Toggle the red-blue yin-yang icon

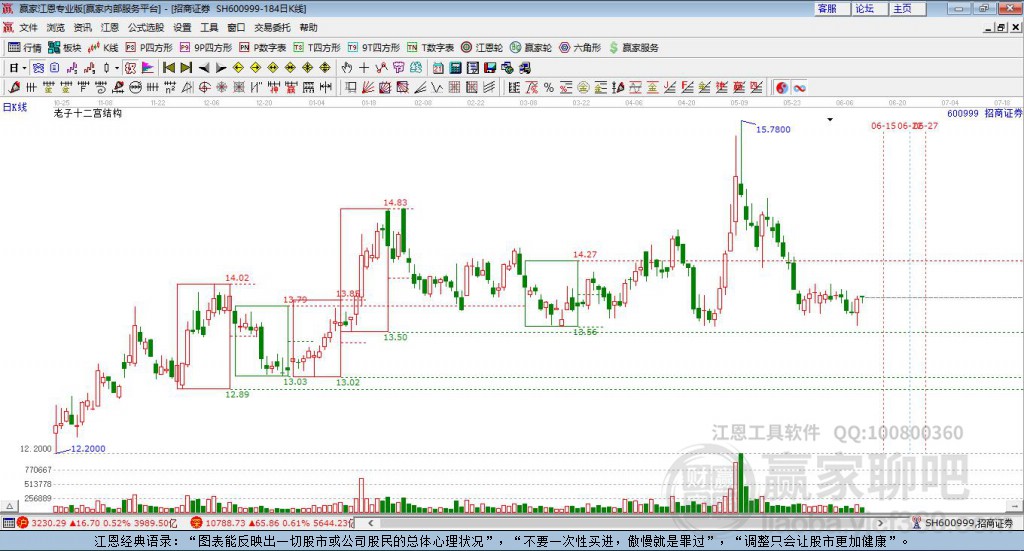(782, 87)
